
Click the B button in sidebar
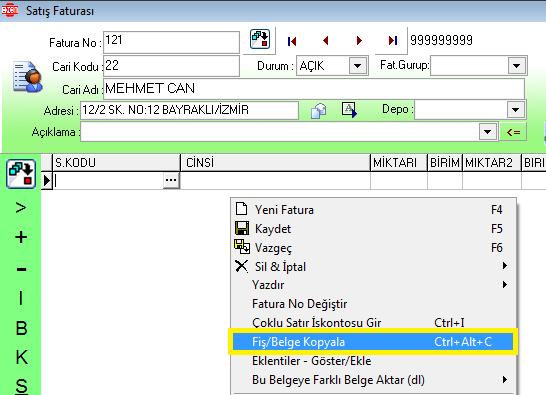(x=21, y=328)
